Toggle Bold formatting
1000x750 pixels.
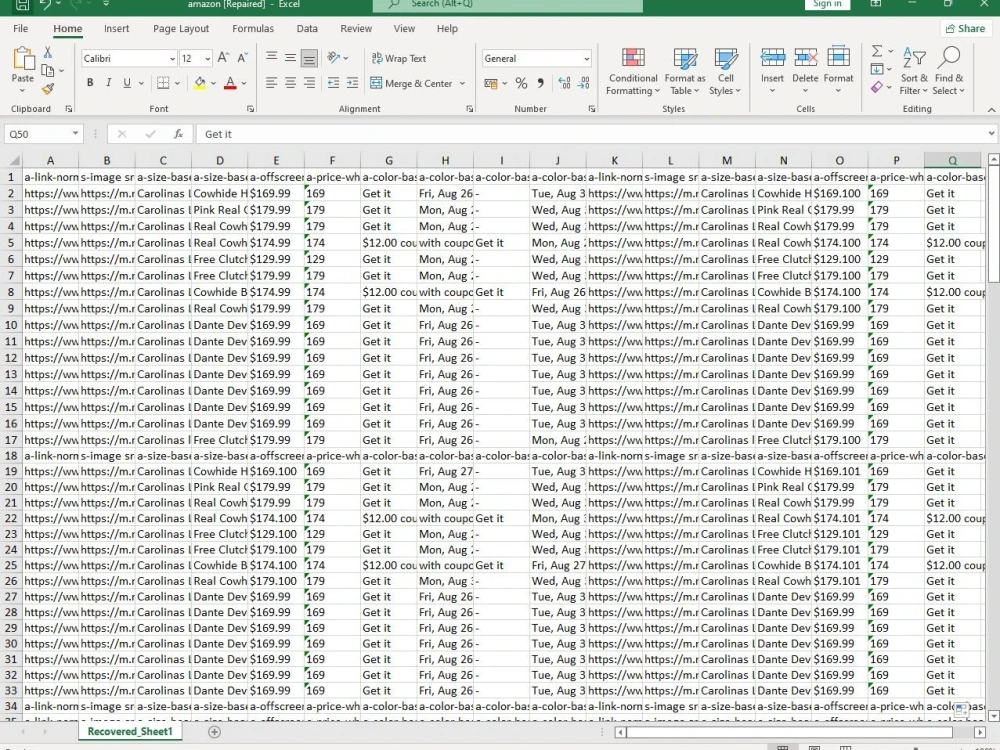[x=90, y=83]
